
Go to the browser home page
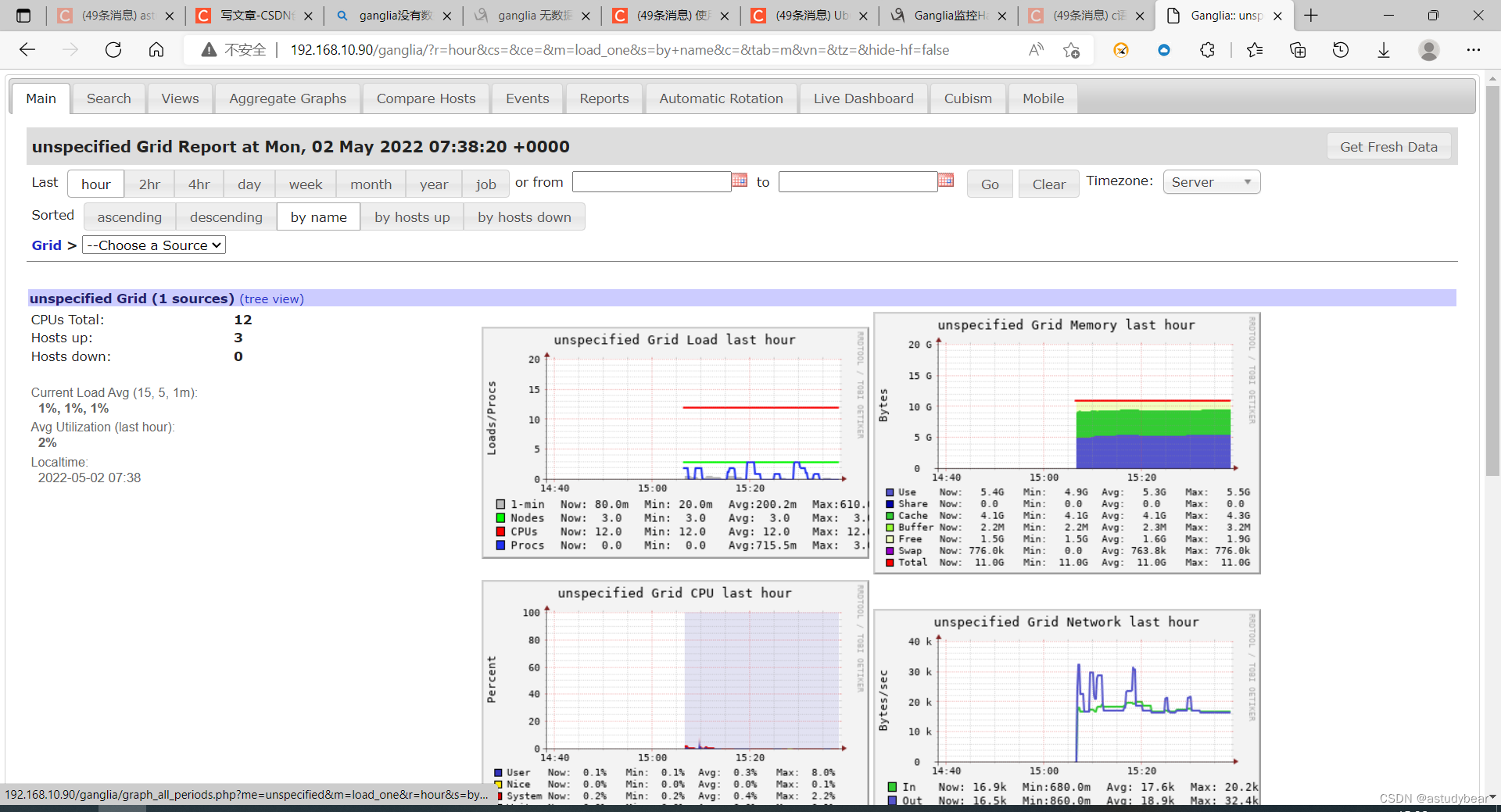tap(156, 50)
